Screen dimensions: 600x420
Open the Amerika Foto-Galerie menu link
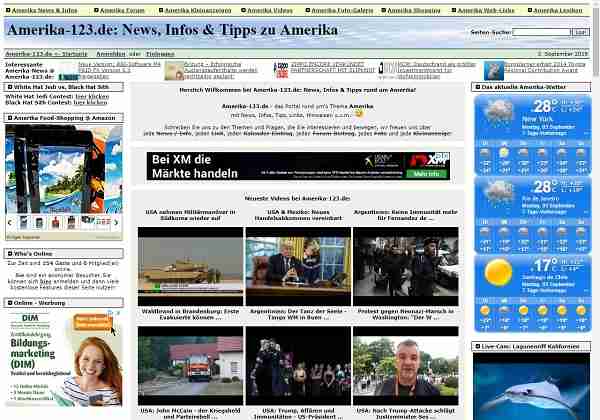click(x=342, y=10)
